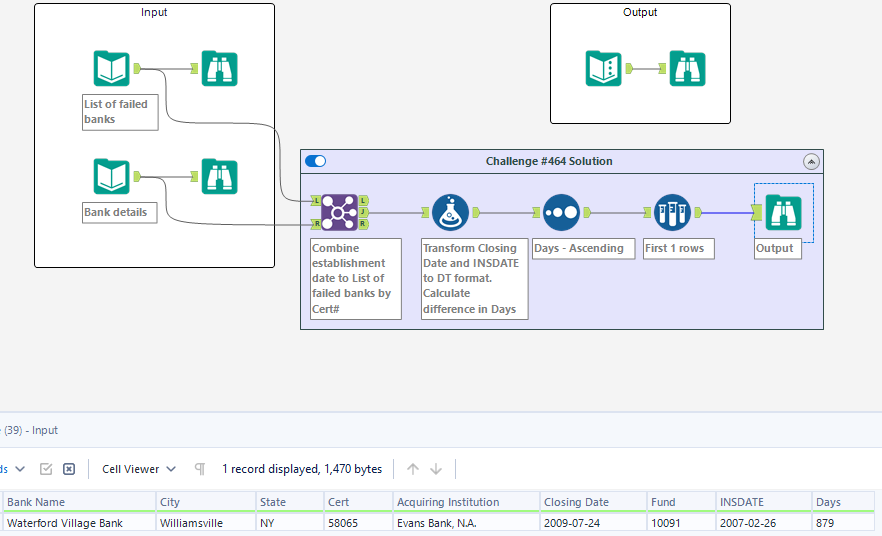Viewport: 882px width, 536px height.
Task: Select the Browse tool beside Bank details
Action: (219, 177)
